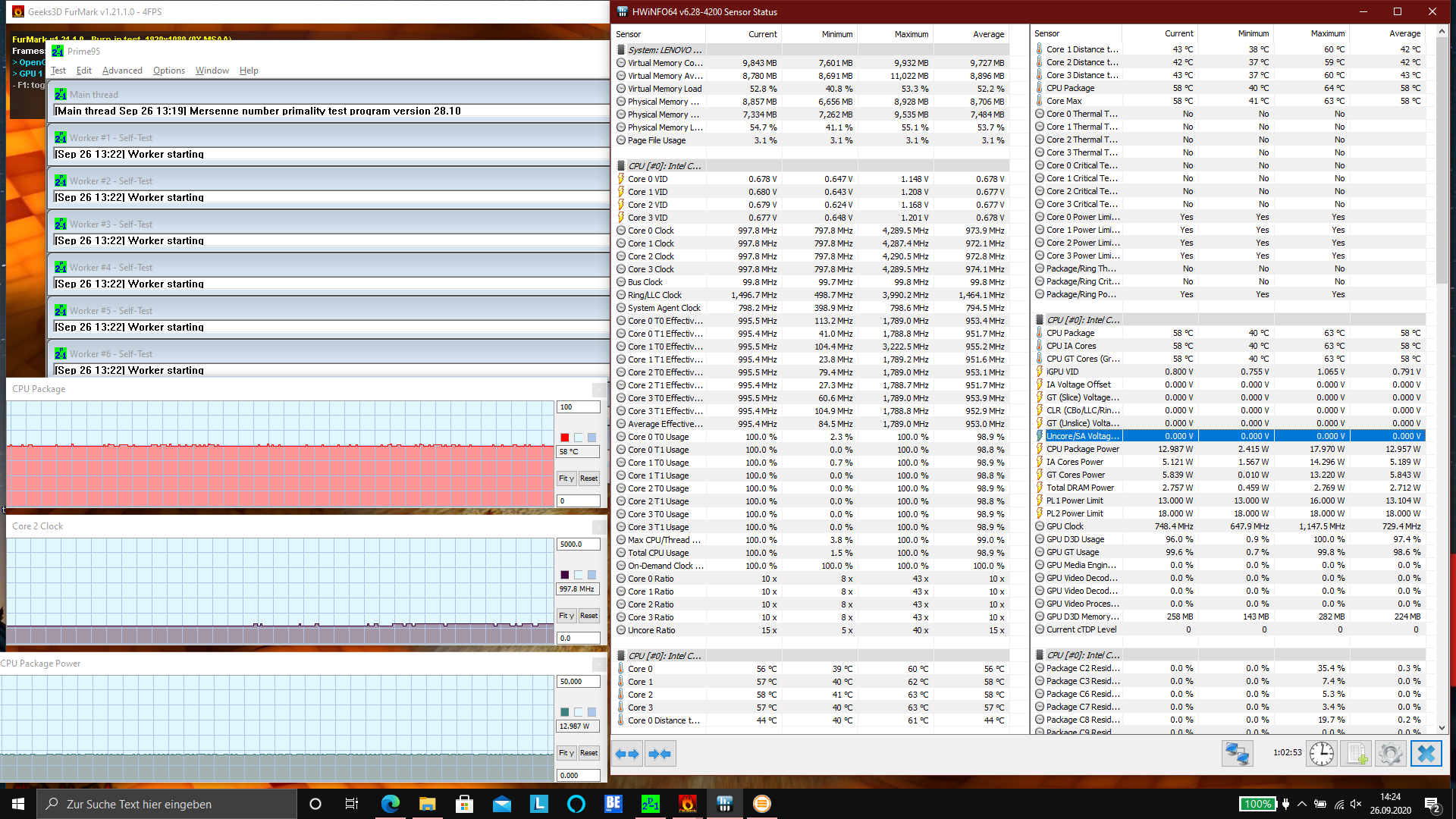Start sensor logging with the sheet-plus button
Image resolution: width=1456 pixels, height=819 pixels.
[x=1356, y=754]
